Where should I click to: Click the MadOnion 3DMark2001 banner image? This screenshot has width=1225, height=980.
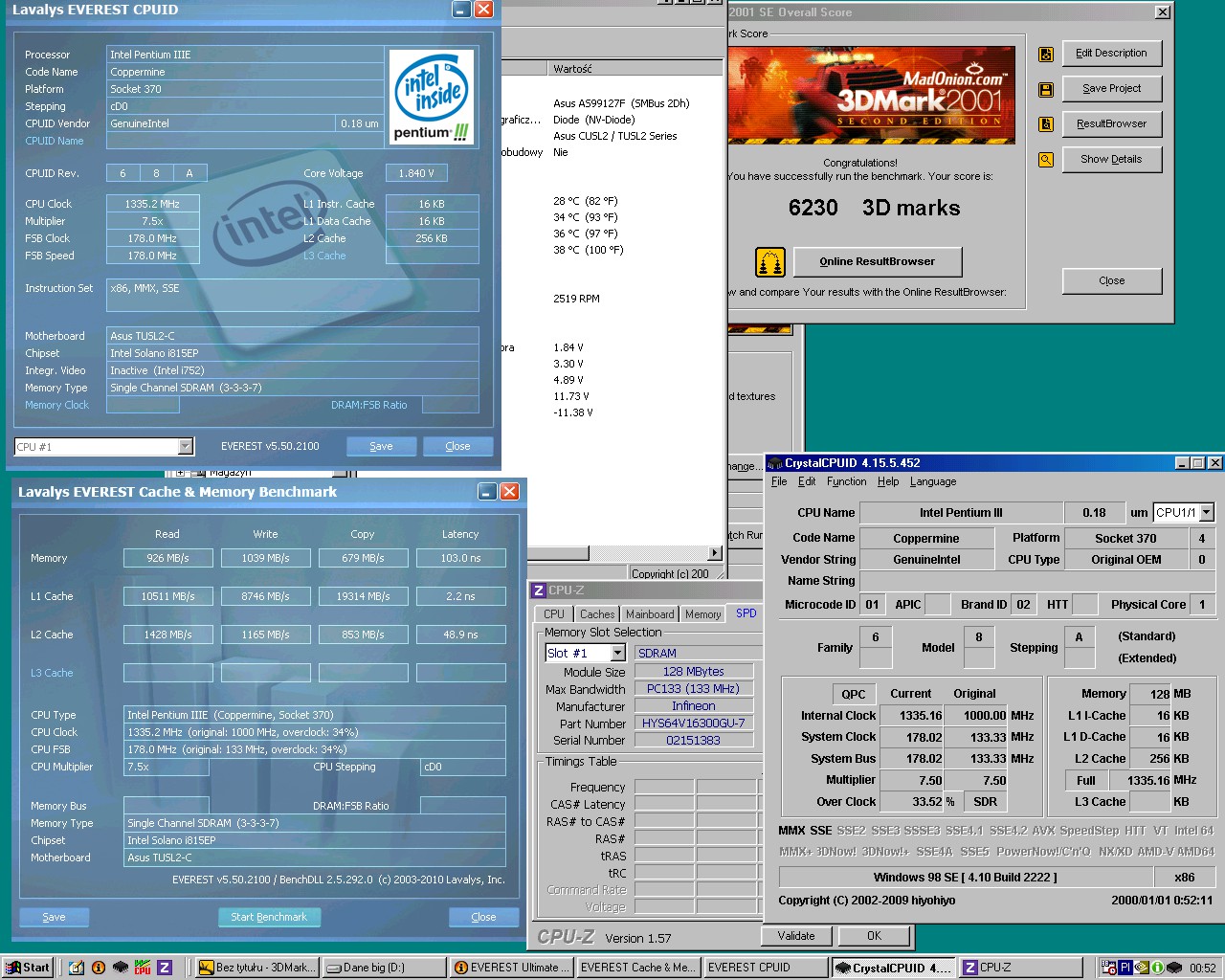click(872, 95)
